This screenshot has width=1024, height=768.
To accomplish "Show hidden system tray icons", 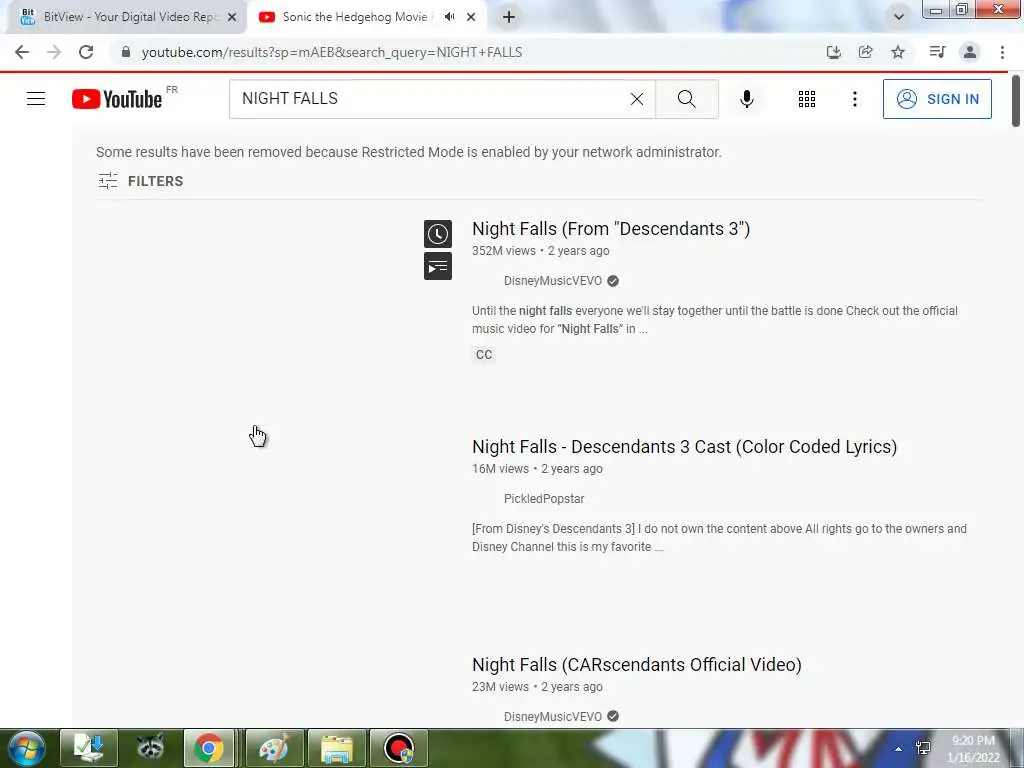I will pyautogui.click(x=899, y=749).
